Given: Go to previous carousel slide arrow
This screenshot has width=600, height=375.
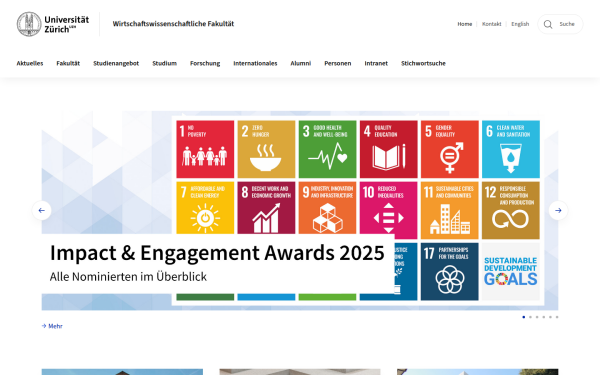Looking at the screenshot, I should pos(42,210).
